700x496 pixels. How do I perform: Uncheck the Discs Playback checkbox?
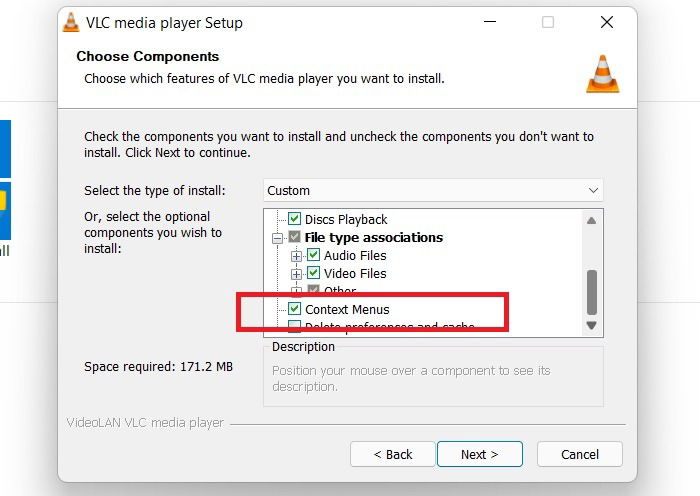294,219
